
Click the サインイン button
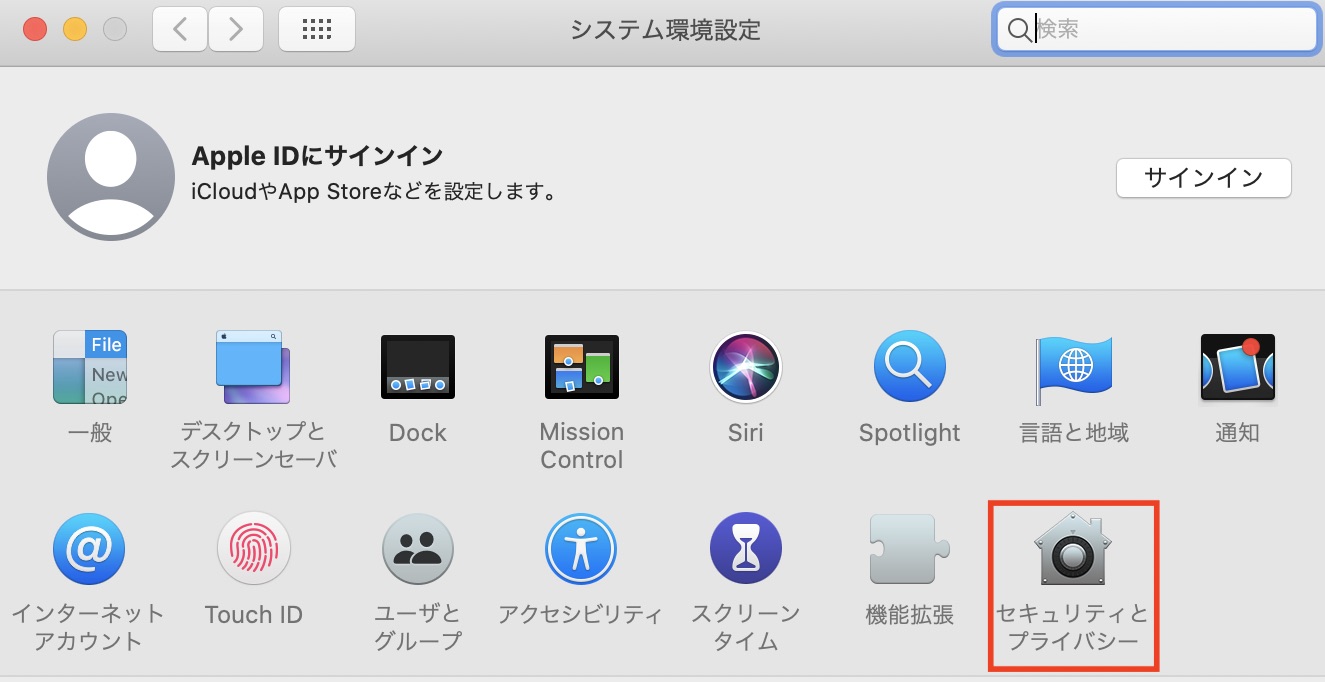click(x=1203, y=179)
